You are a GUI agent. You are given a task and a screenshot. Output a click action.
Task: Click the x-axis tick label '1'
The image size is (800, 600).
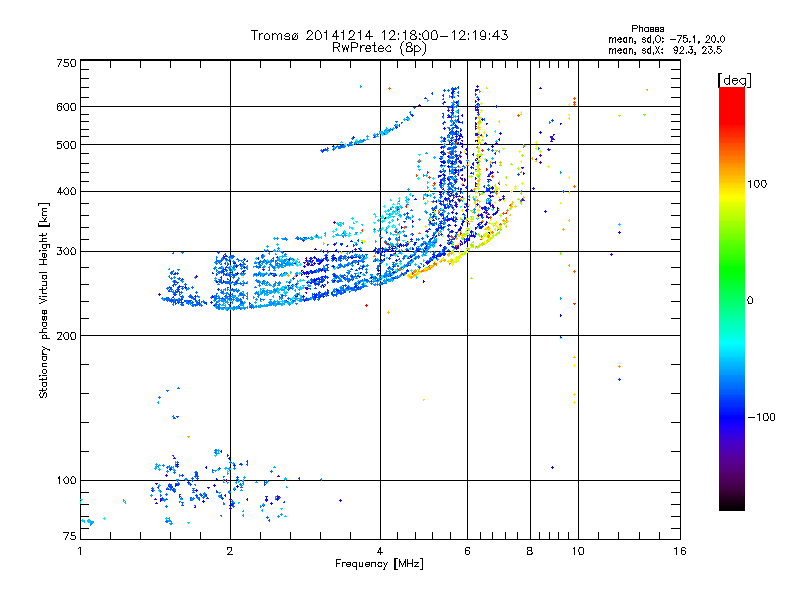pos(80,551)
